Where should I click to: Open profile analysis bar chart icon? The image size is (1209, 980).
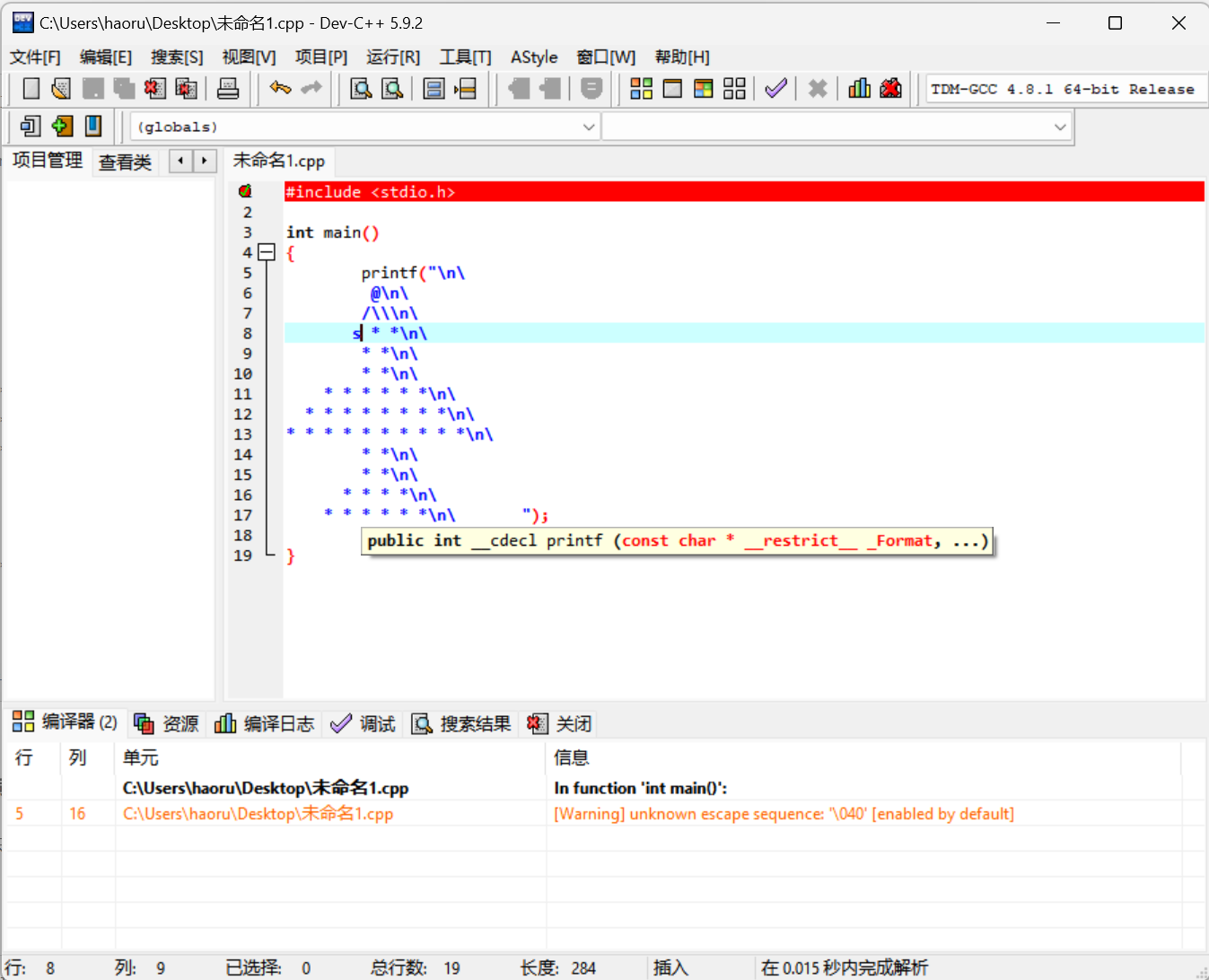pyautogui.click(x=859, y=88)
